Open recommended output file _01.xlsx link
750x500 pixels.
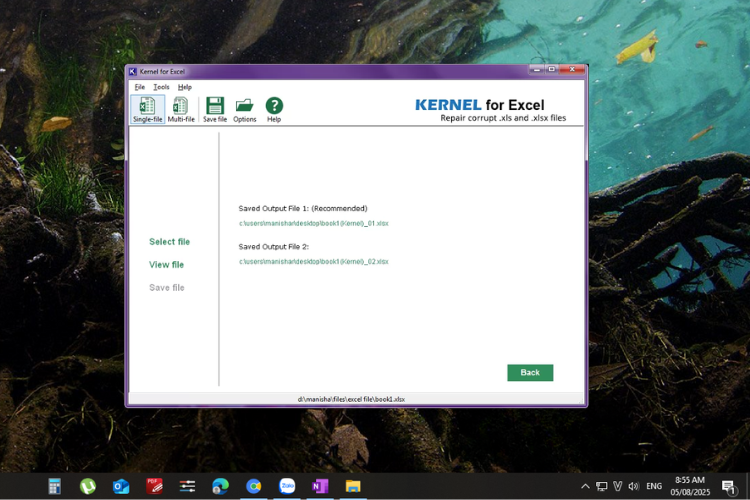pos(314,223)
